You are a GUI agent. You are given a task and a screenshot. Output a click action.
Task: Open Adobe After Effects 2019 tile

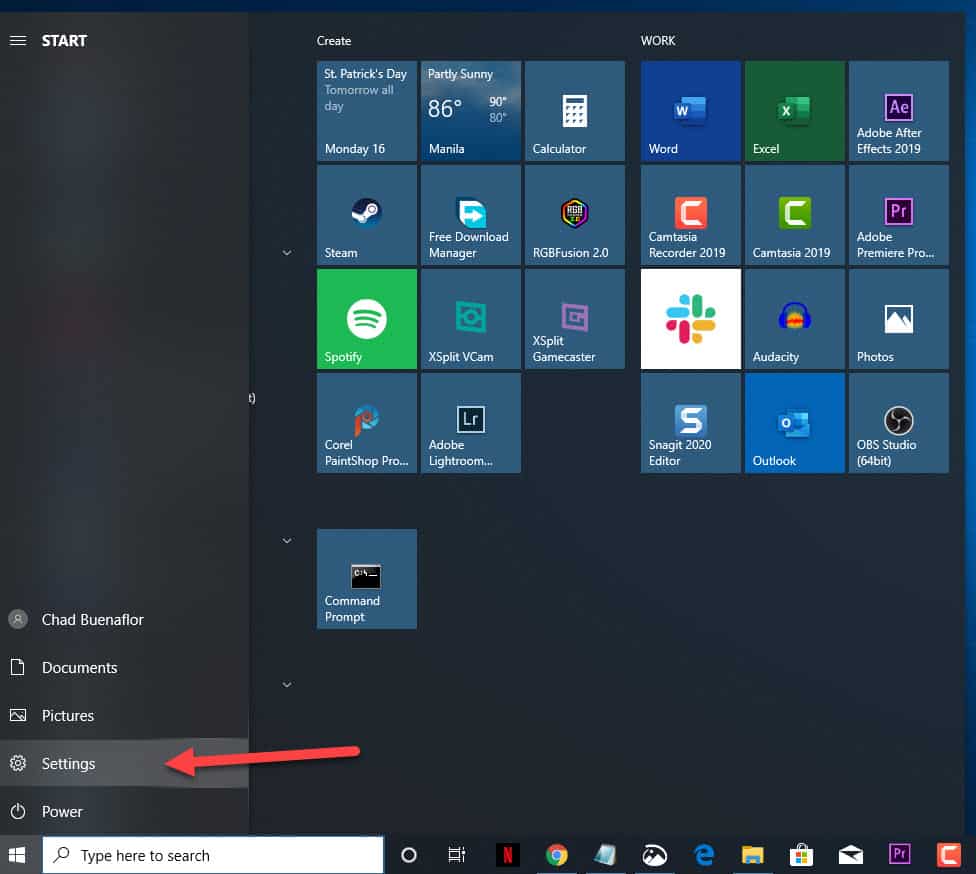pos(898,111)
